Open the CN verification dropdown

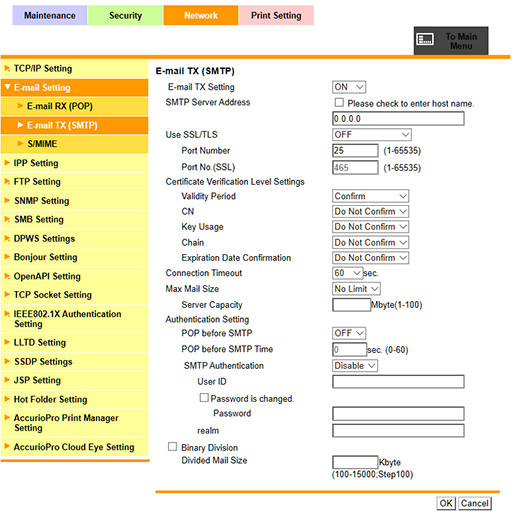(370, 211)
